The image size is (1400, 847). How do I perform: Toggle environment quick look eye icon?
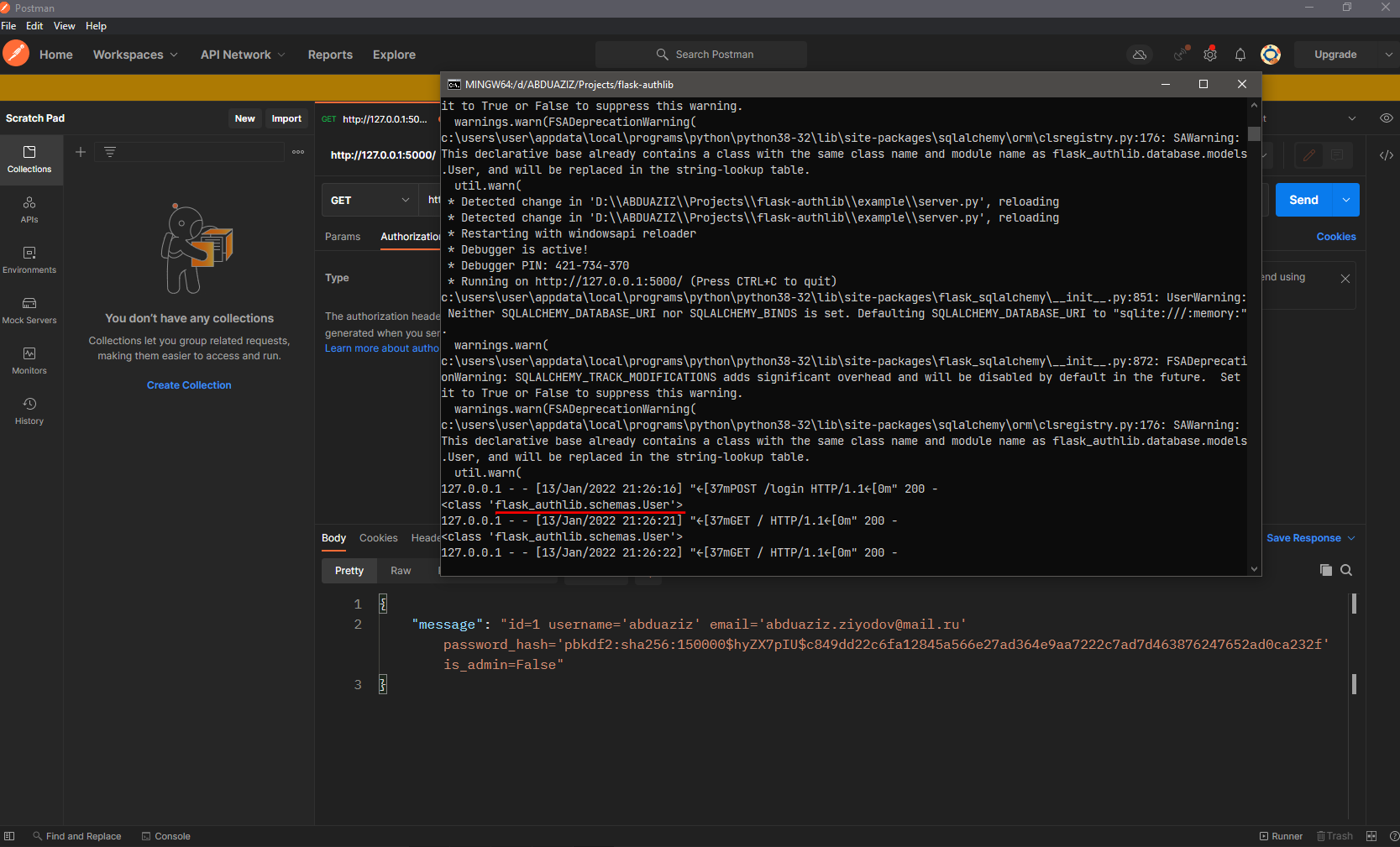[1387, 118]
